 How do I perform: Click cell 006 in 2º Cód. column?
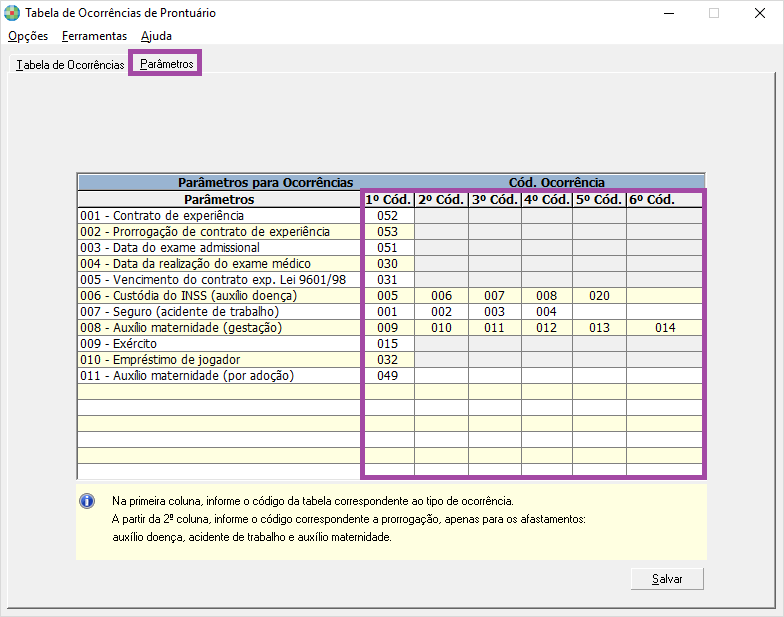(x=442, y=296)
